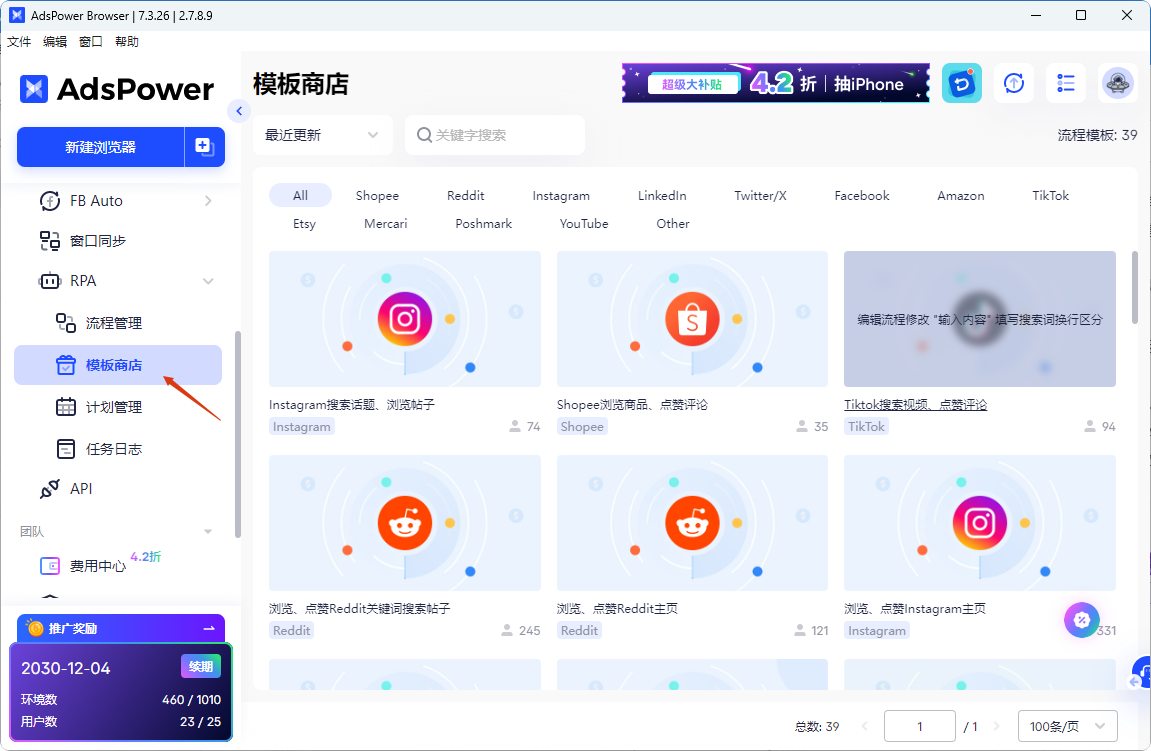The image size is (1151, 751).
Task: Open the user avatar profile
Action: [1118, 83]
